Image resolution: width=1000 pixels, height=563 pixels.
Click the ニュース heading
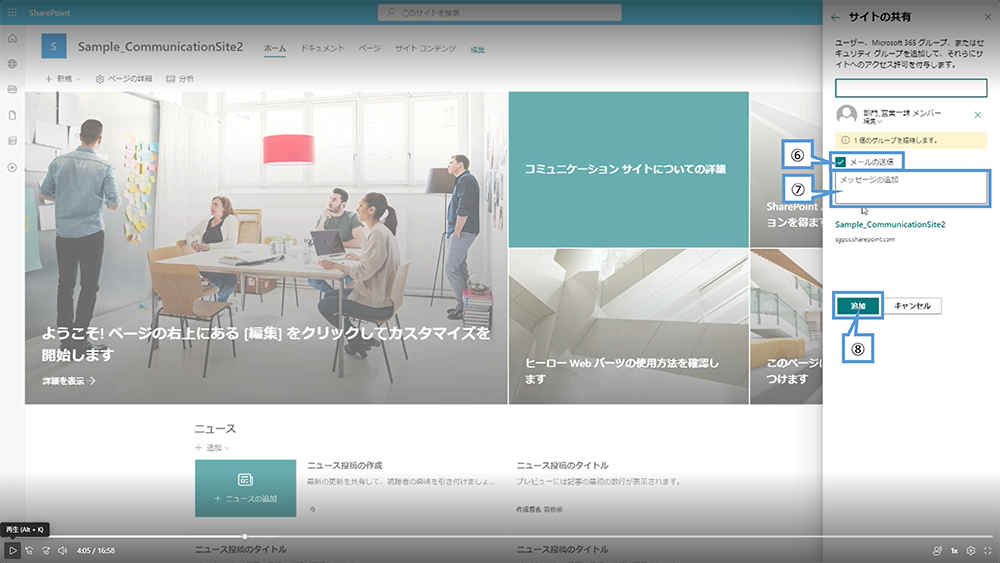pos(215,428)
